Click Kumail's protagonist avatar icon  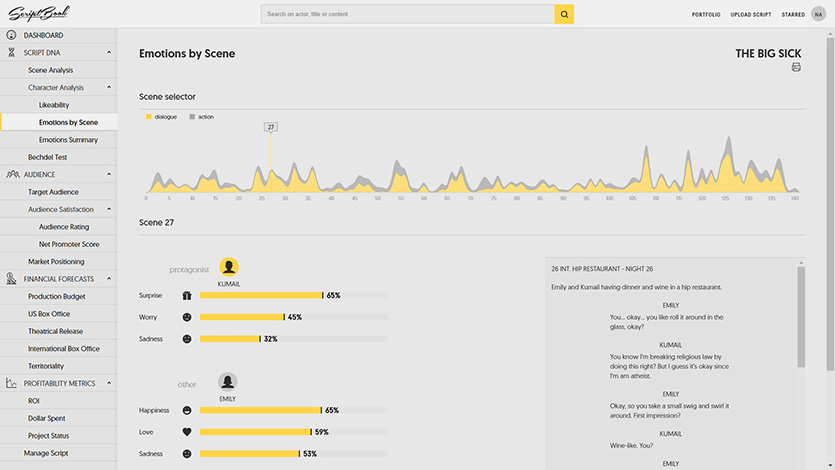(x=229, y=267)
